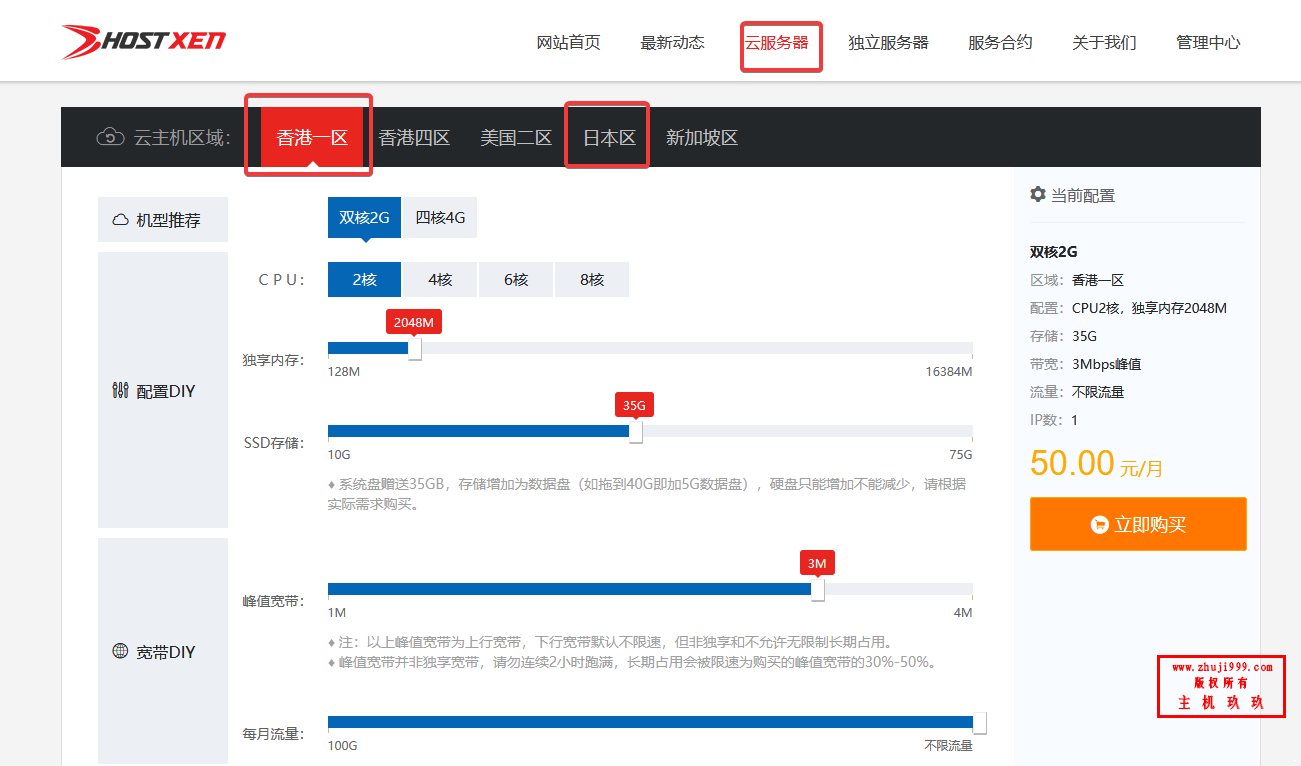Click the gear icon beside 当前配置
The image size is (1301, 766).
pos(1038,194)
